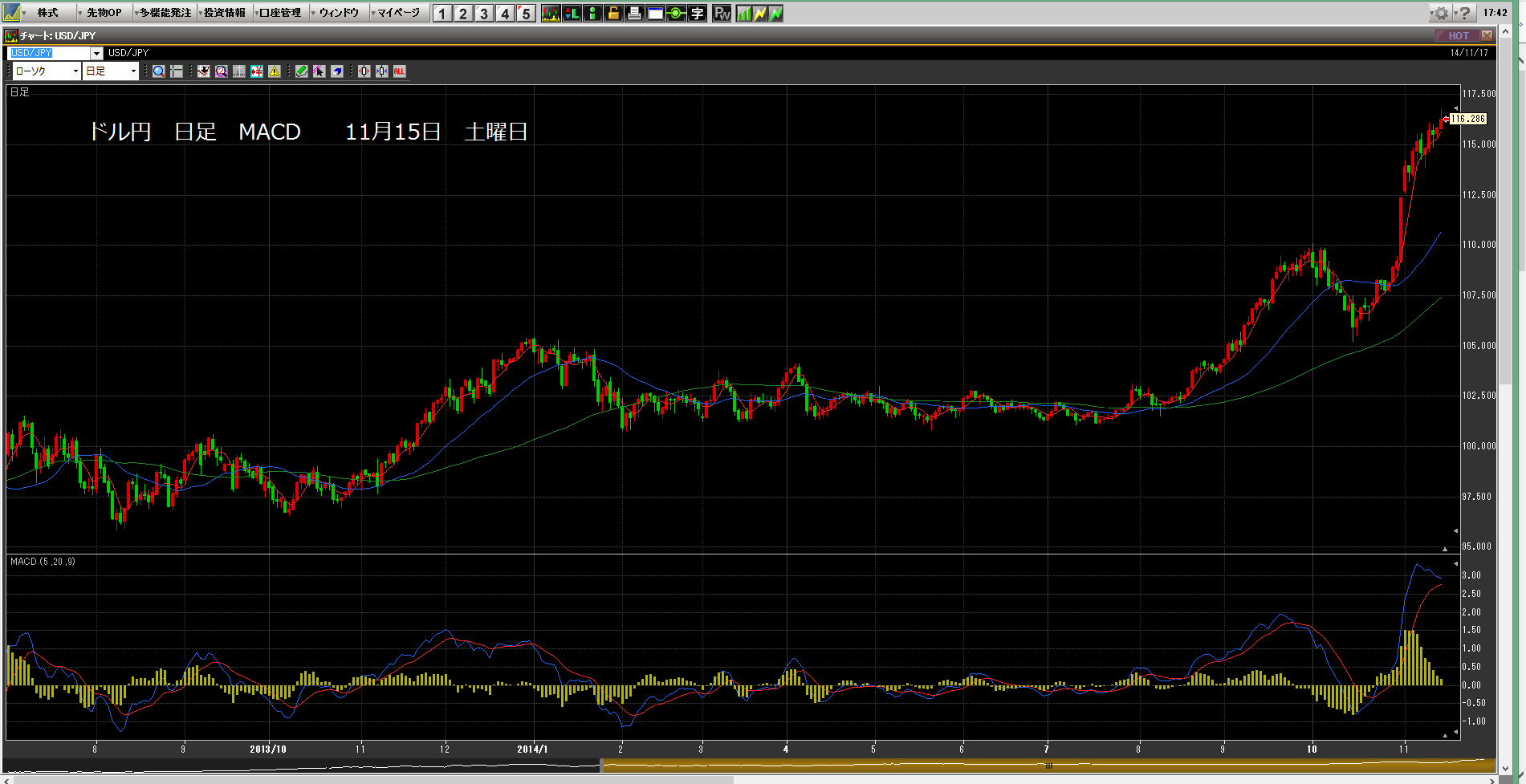Toggle the HOT button on the chart title bar
1526x784 pixels.
1457,35
